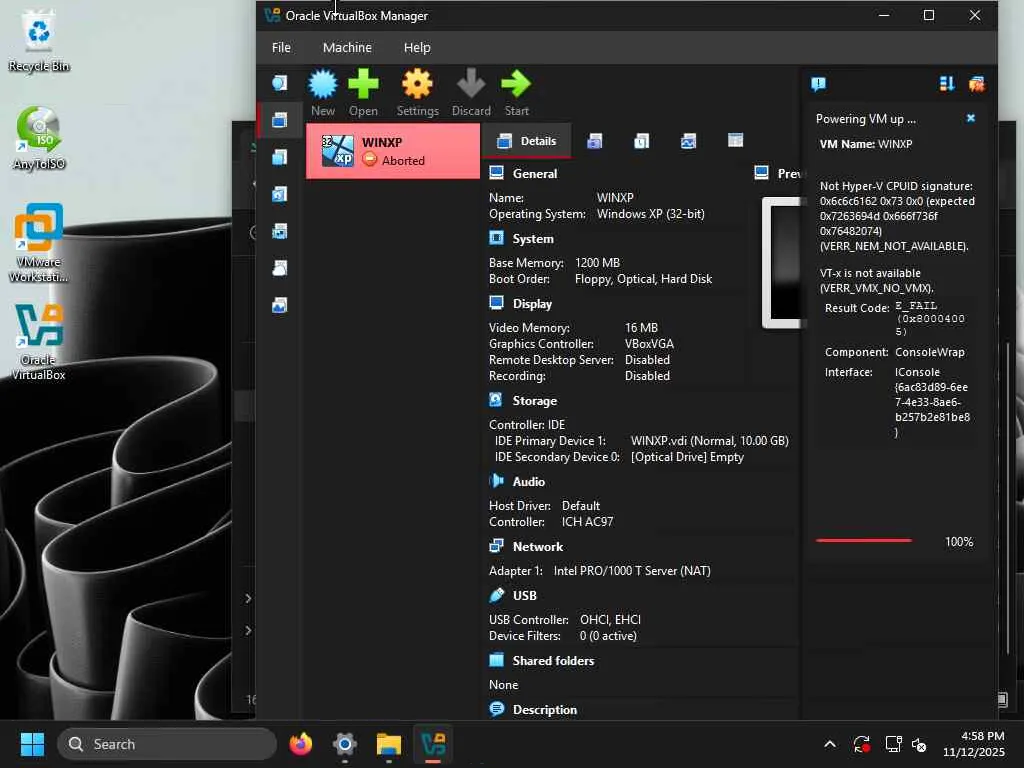Switch to the Logs tab icon
1024x768 pixels.
point(641,140)
